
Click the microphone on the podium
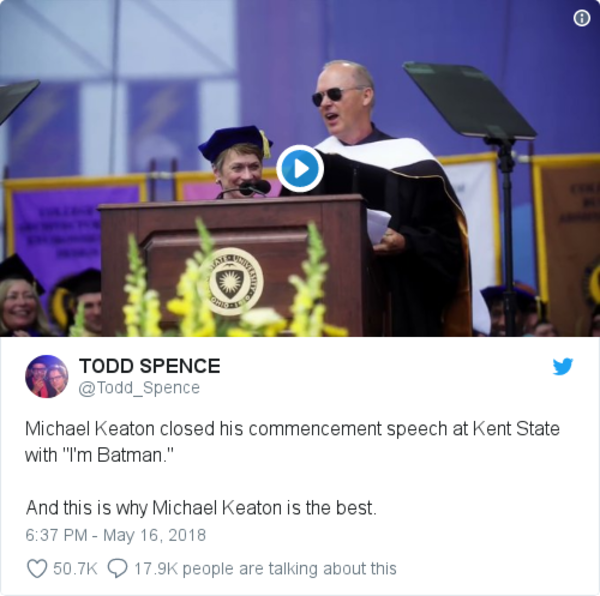pos(255,187)
